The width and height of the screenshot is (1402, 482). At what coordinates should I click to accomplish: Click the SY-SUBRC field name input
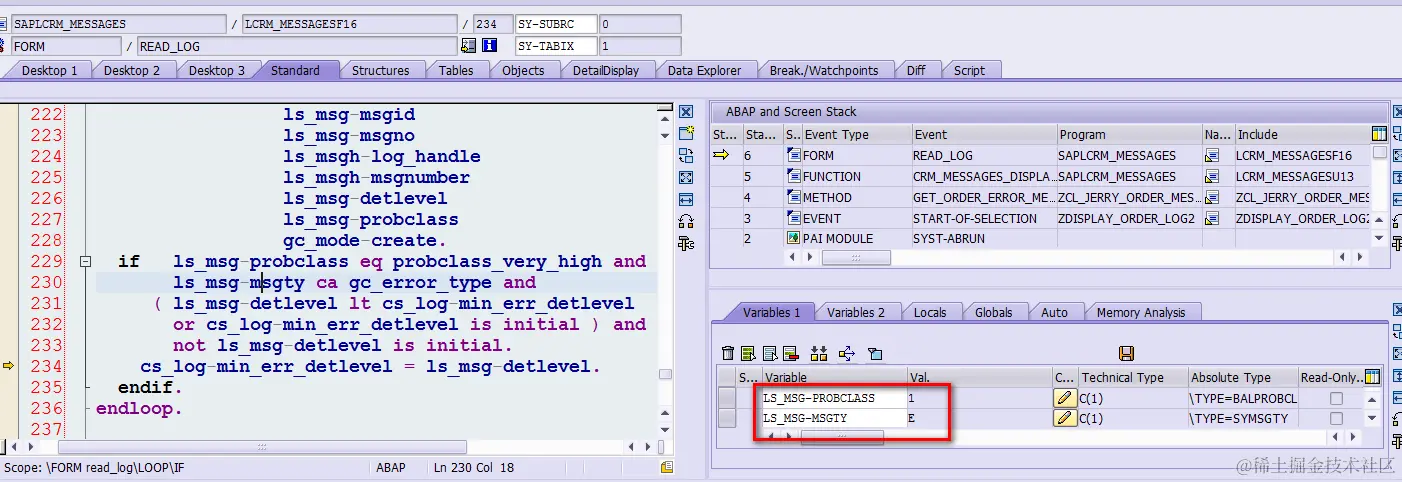[x=555, y=23]
